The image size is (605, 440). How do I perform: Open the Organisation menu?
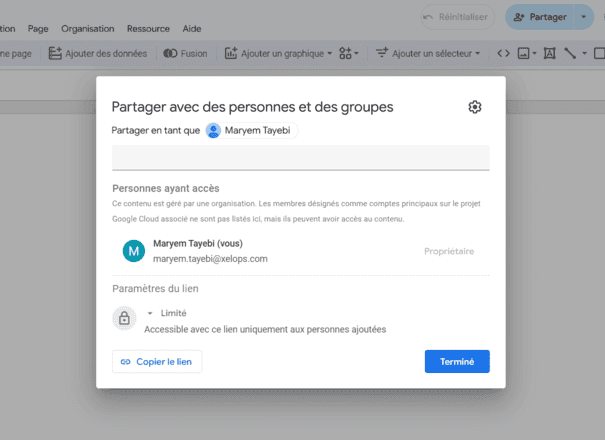88,29
